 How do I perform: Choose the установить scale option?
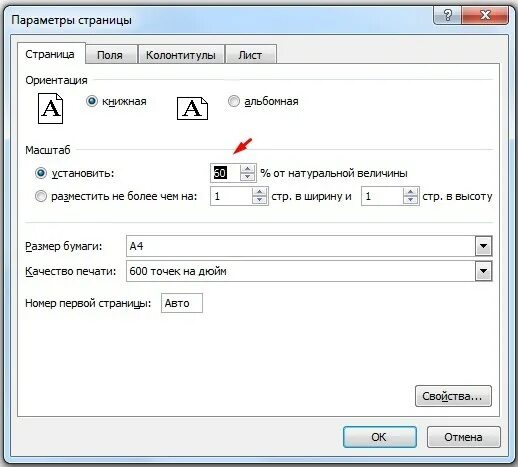41,173
